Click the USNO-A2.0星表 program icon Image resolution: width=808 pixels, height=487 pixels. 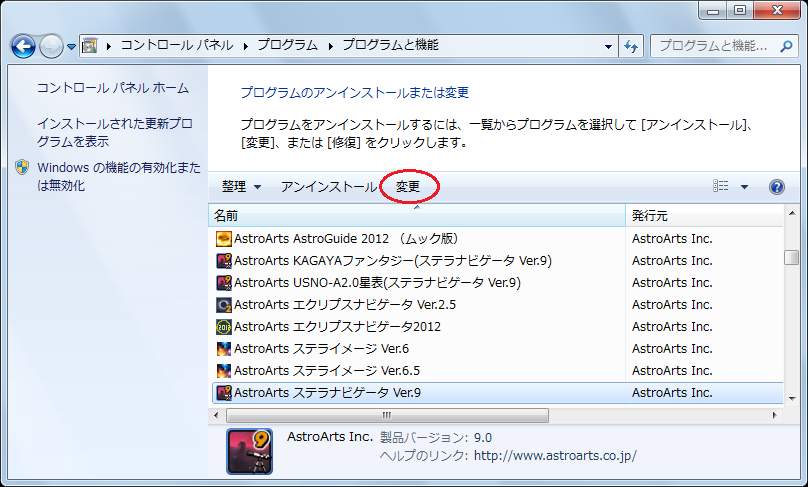pos(224,283)
